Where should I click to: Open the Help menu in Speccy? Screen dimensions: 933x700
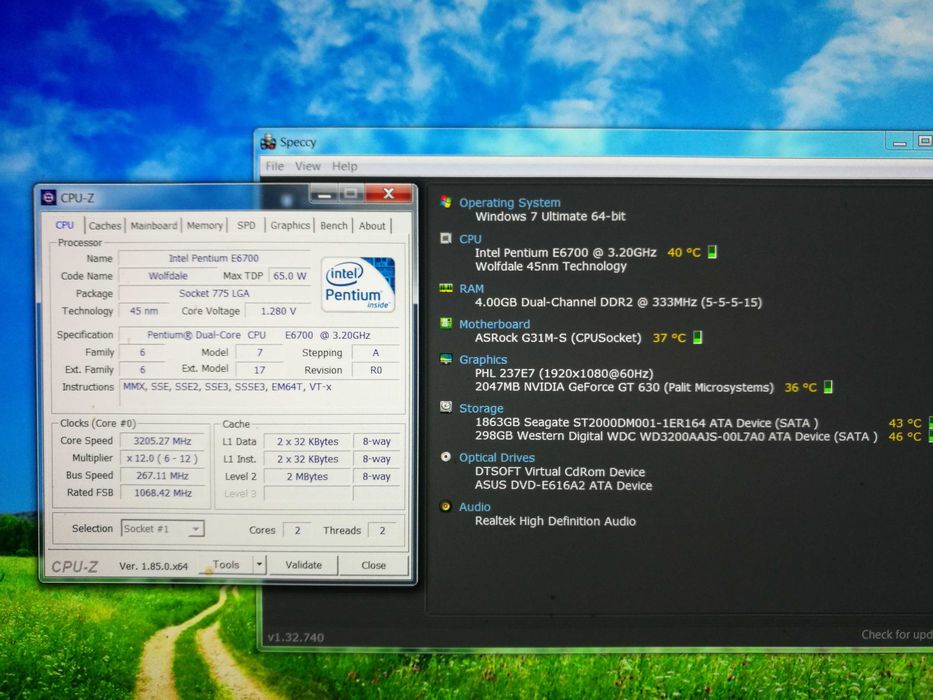(345, 166)
